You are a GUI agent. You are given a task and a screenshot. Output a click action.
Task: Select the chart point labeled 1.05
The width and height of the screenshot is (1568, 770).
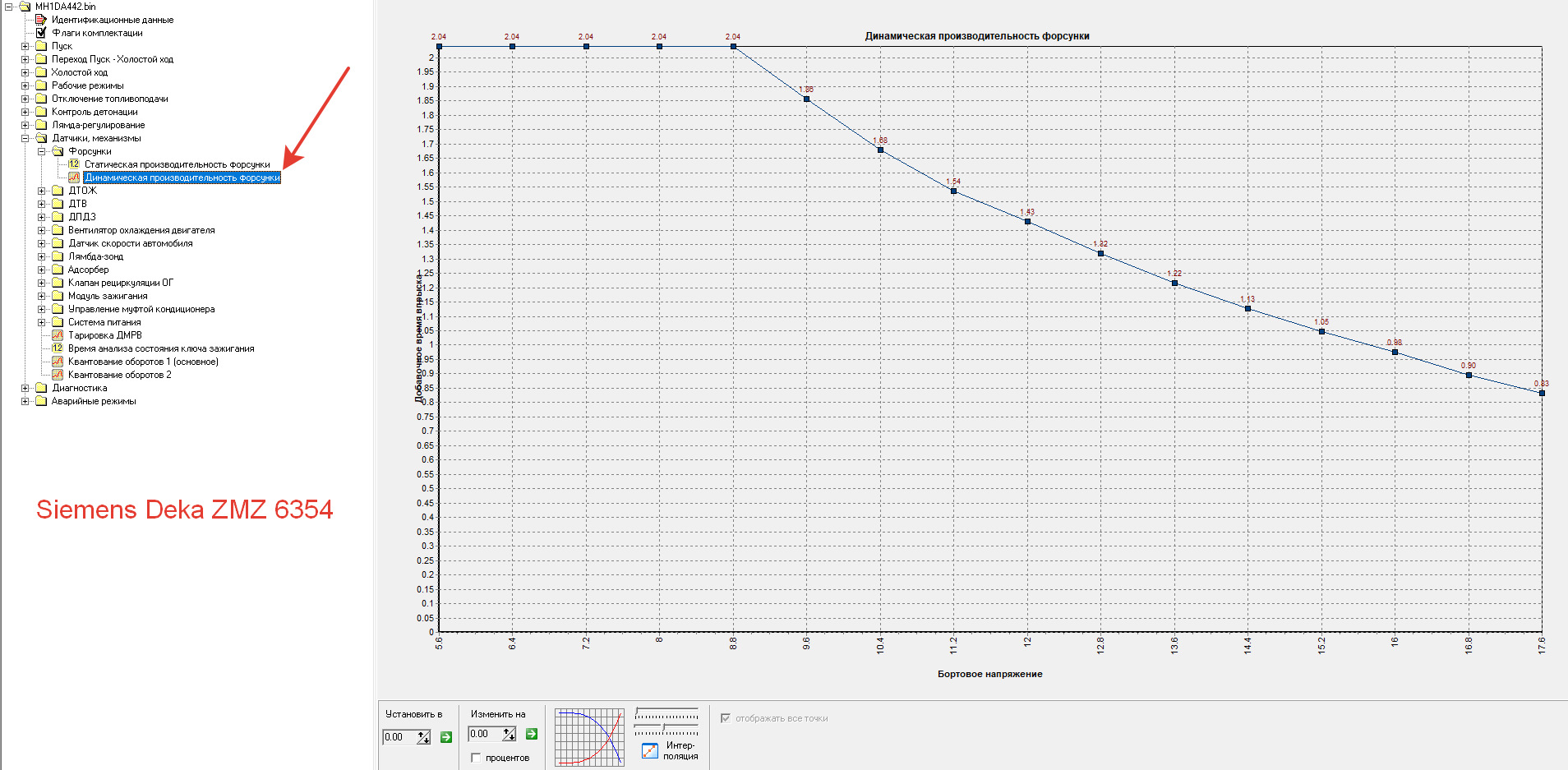click(x=1321, y=332)
